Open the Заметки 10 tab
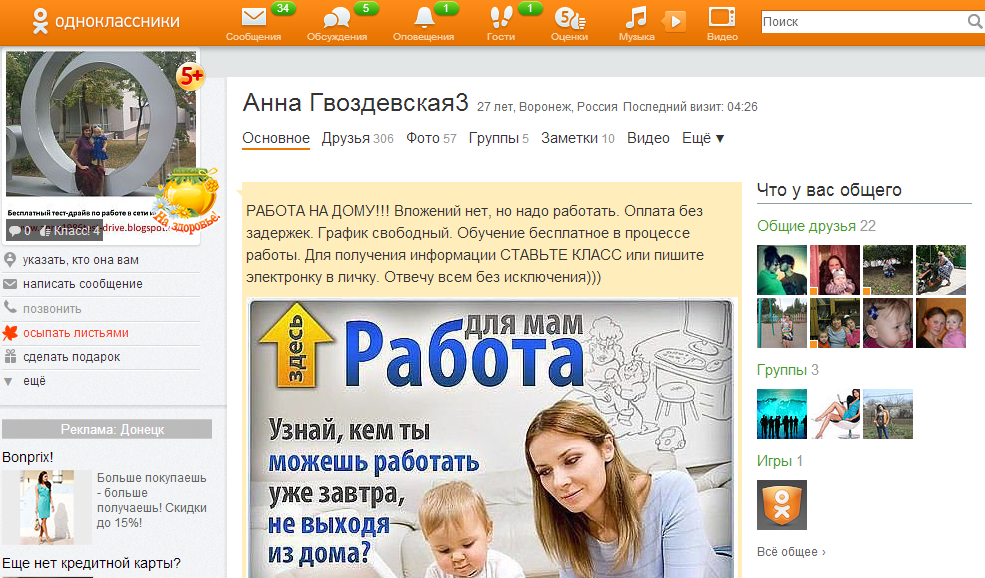This screenshot has width=985, height=578. [x=578, y=138]
